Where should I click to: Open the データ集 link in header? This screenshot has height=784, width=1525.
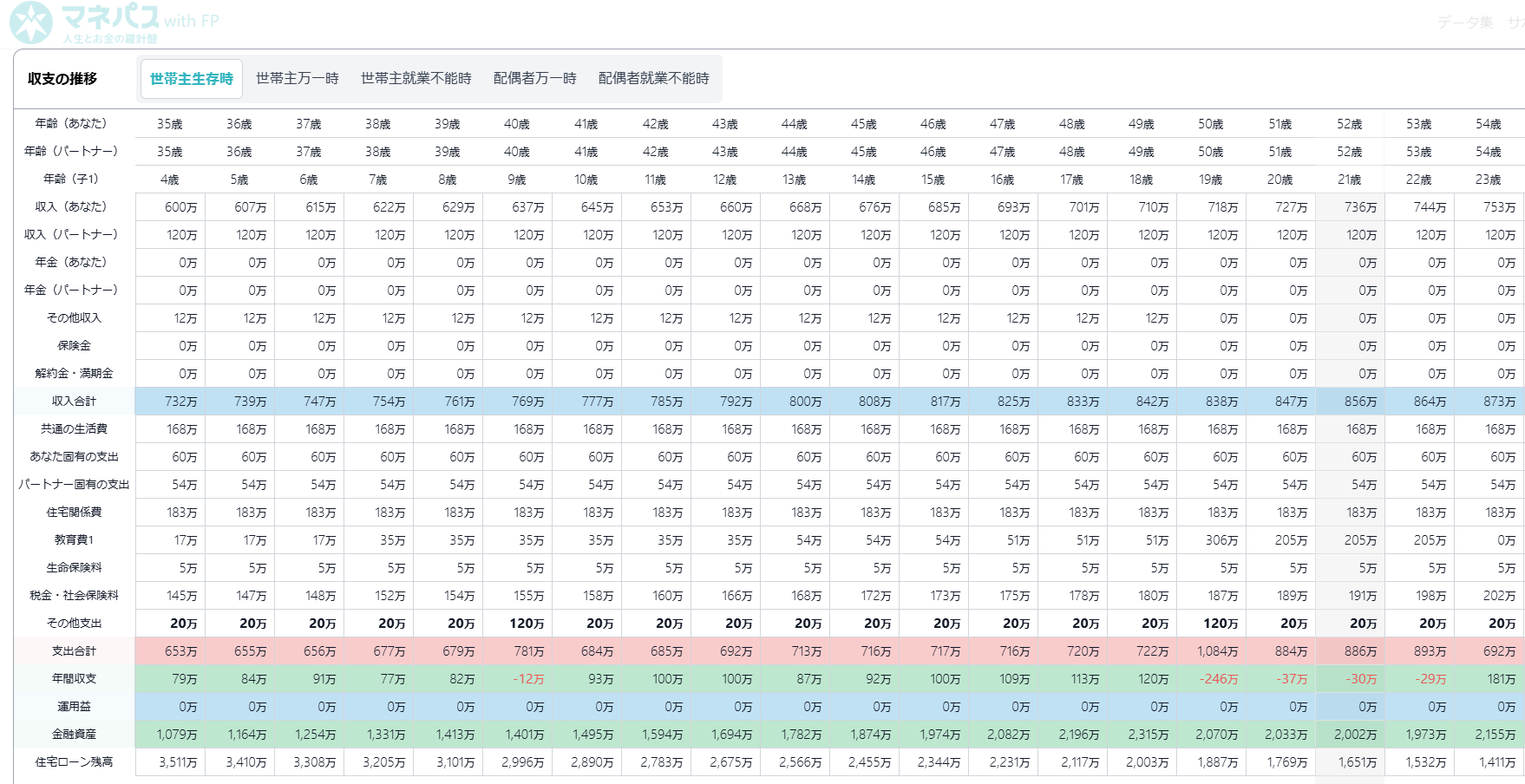1464,23
